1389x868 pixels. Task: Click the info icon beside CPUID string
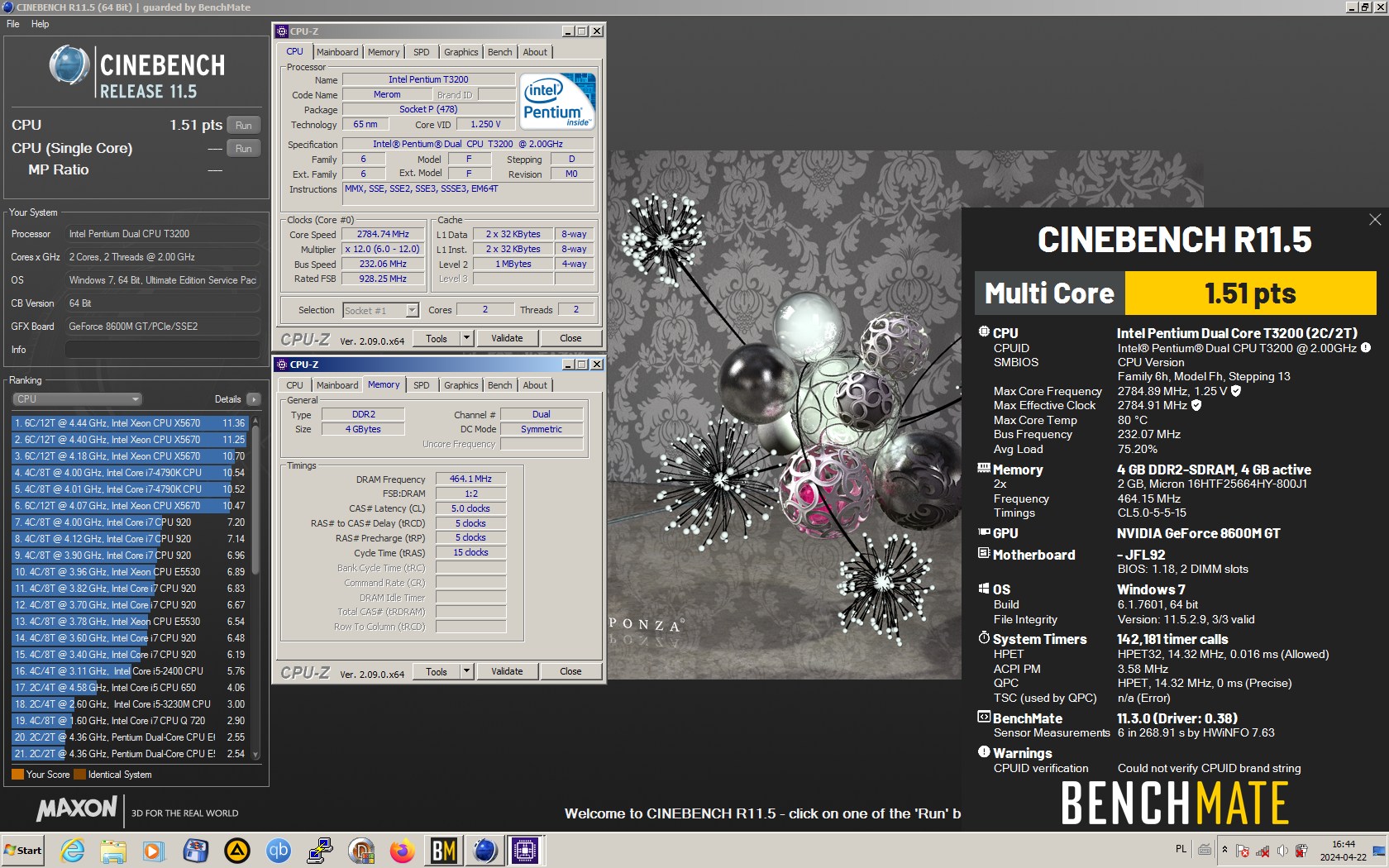pos(1366,348)
